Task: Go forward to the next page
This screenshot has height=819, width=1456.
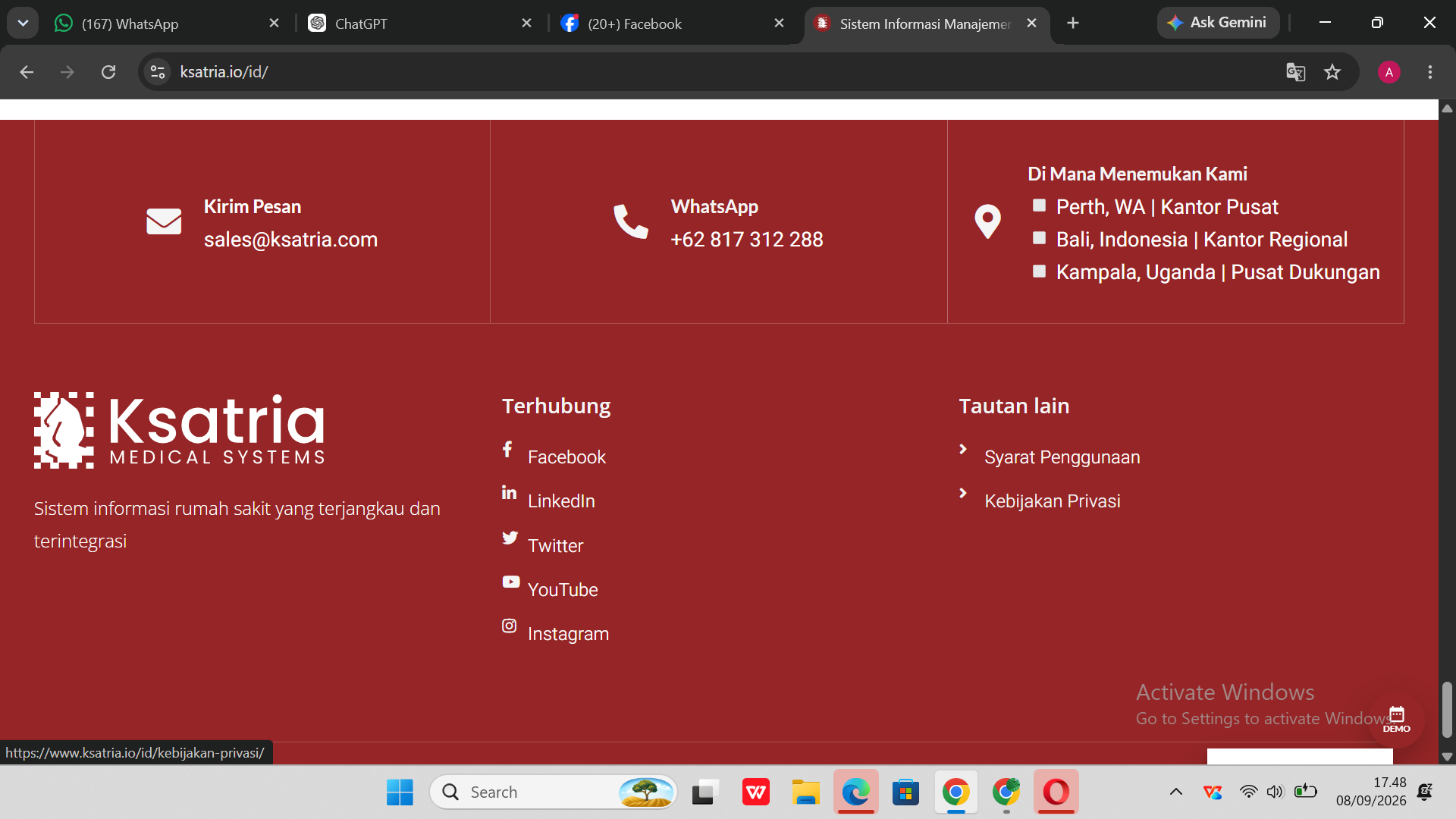Action: [x=67, y=72]
